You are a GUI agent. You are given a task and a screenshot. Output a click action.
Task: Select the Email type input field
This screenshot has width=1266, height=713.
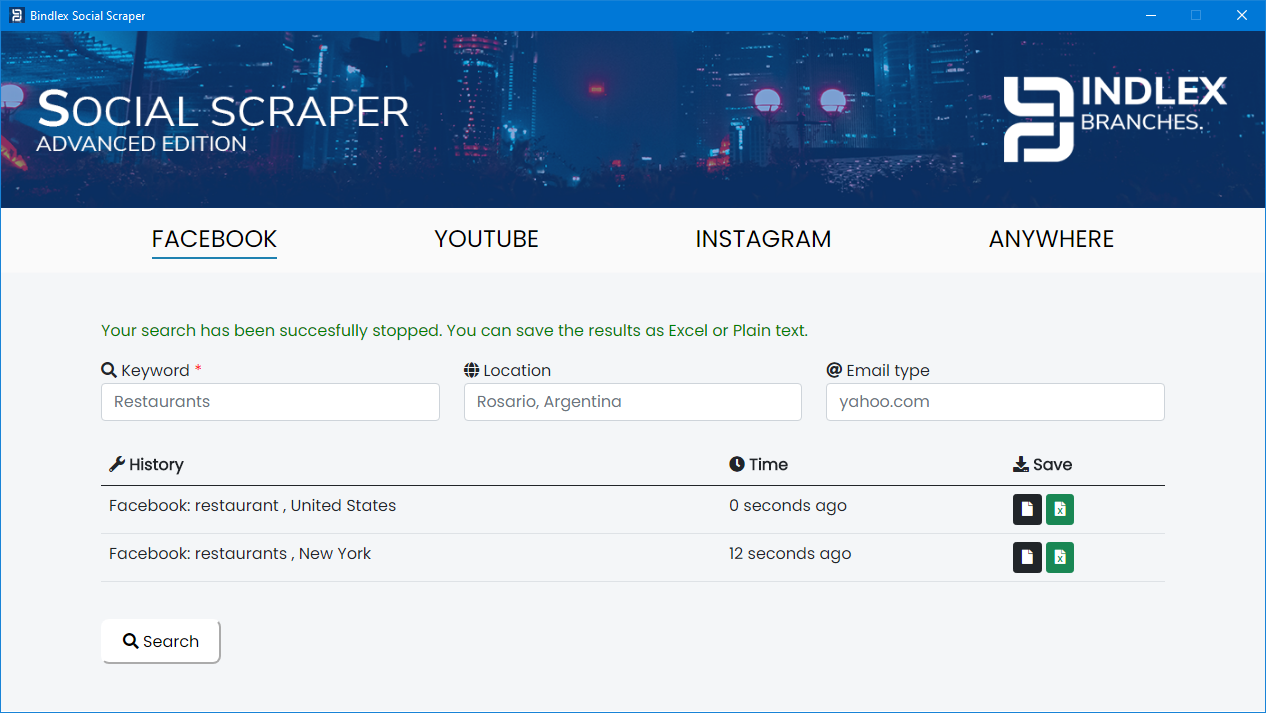pos(995,402)
